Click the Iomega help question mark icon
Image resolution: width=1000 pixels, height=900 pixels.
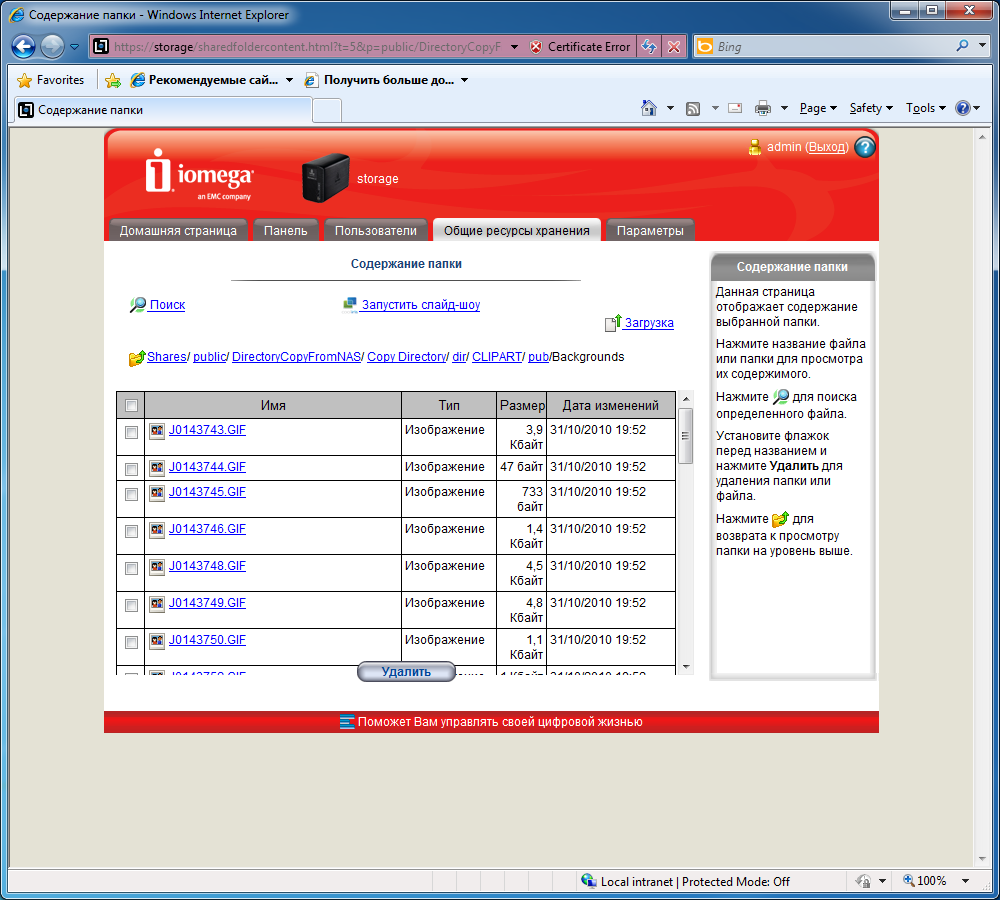tap(865, 147)
